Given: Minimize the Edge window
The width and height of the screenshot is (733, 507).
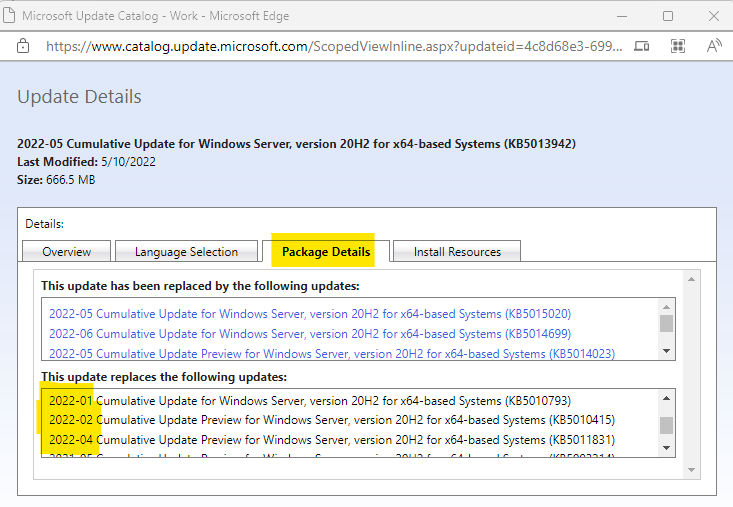Looking at the screenshot, I should (x=622, y=16).
